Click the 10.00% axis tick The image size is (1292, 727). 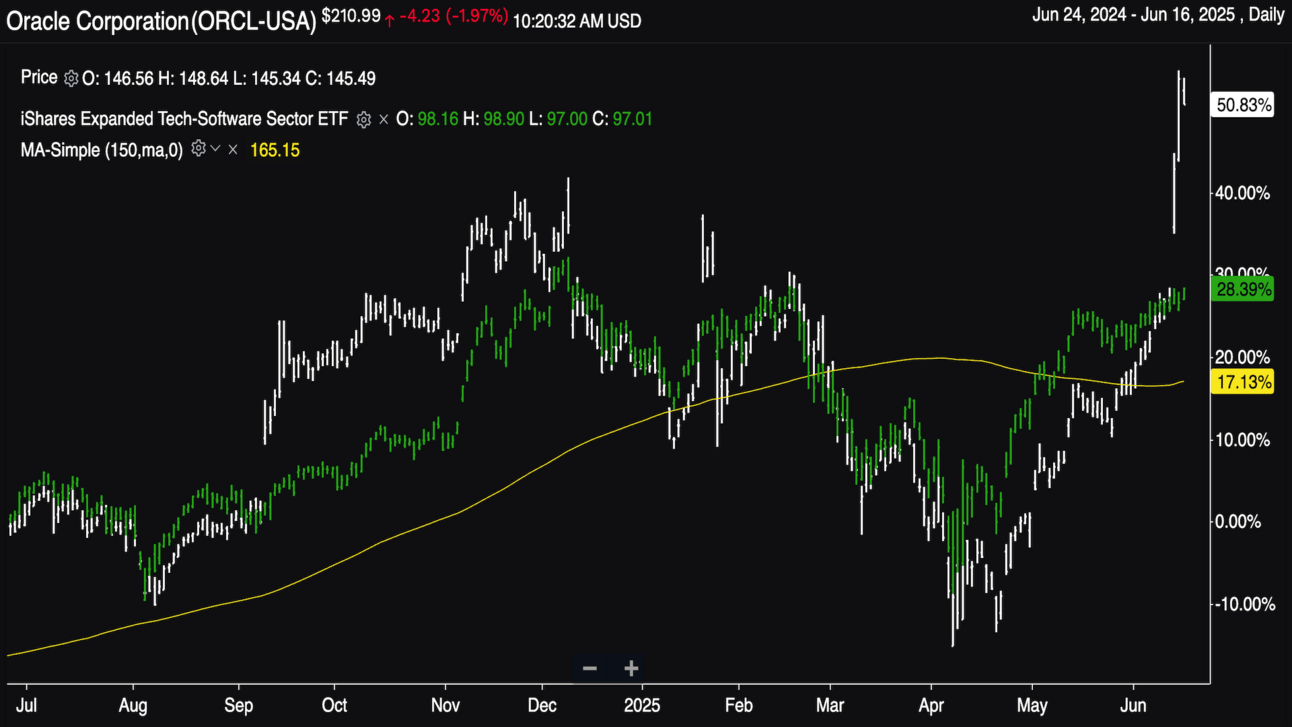click(x=1243, y=439)
